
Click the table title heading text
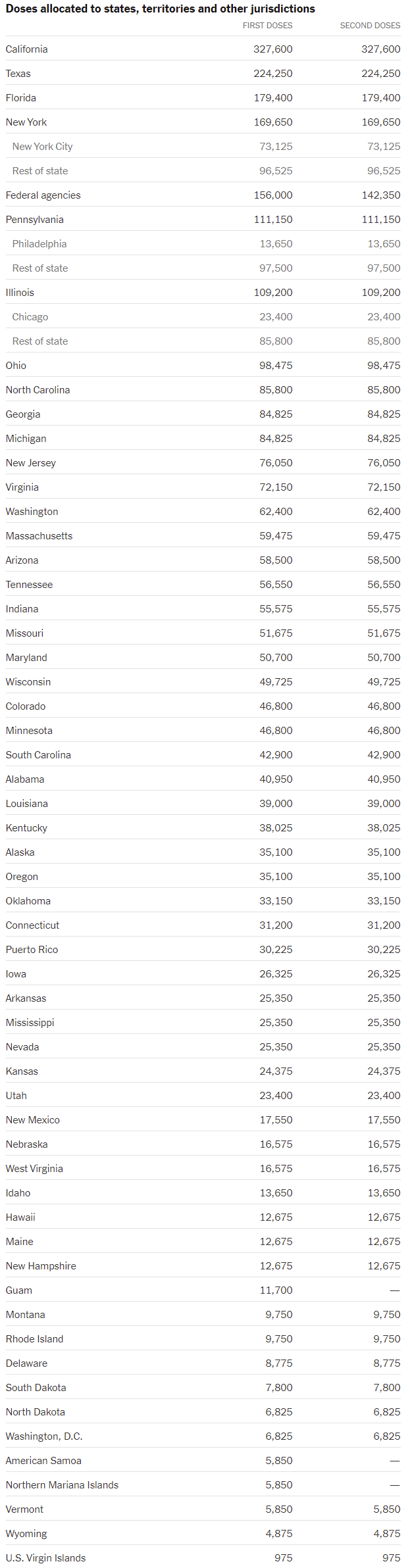160,9
